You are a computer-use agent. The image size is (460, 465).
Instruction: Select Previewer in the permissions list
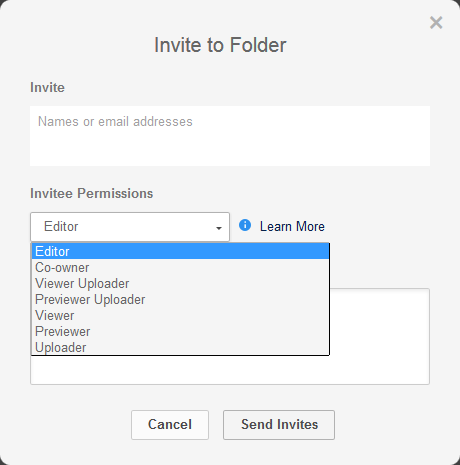pos(180,331)
